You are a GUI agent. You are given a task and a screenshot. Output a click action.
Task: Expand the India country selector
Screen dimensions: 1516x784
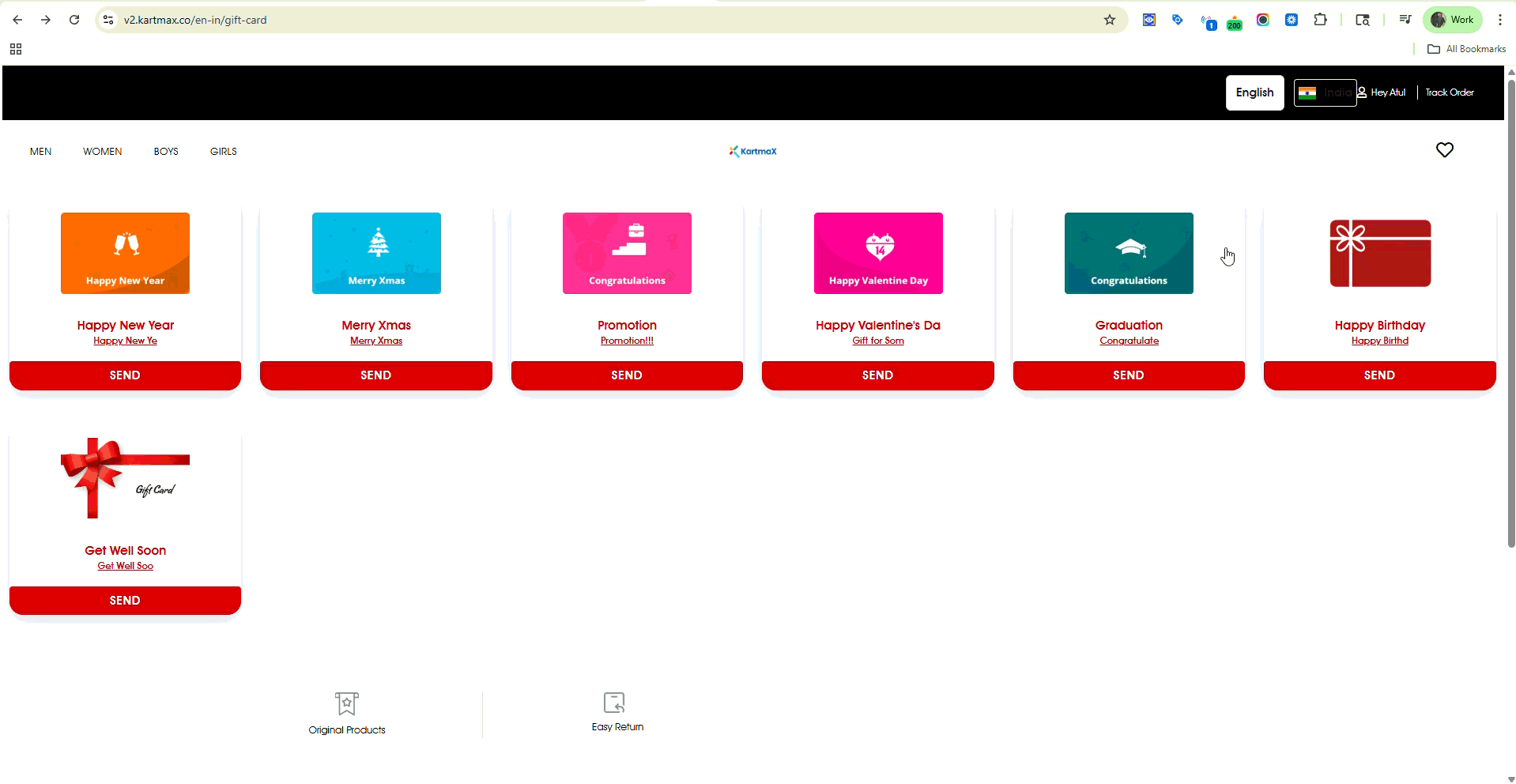[x=1325, y=92]
